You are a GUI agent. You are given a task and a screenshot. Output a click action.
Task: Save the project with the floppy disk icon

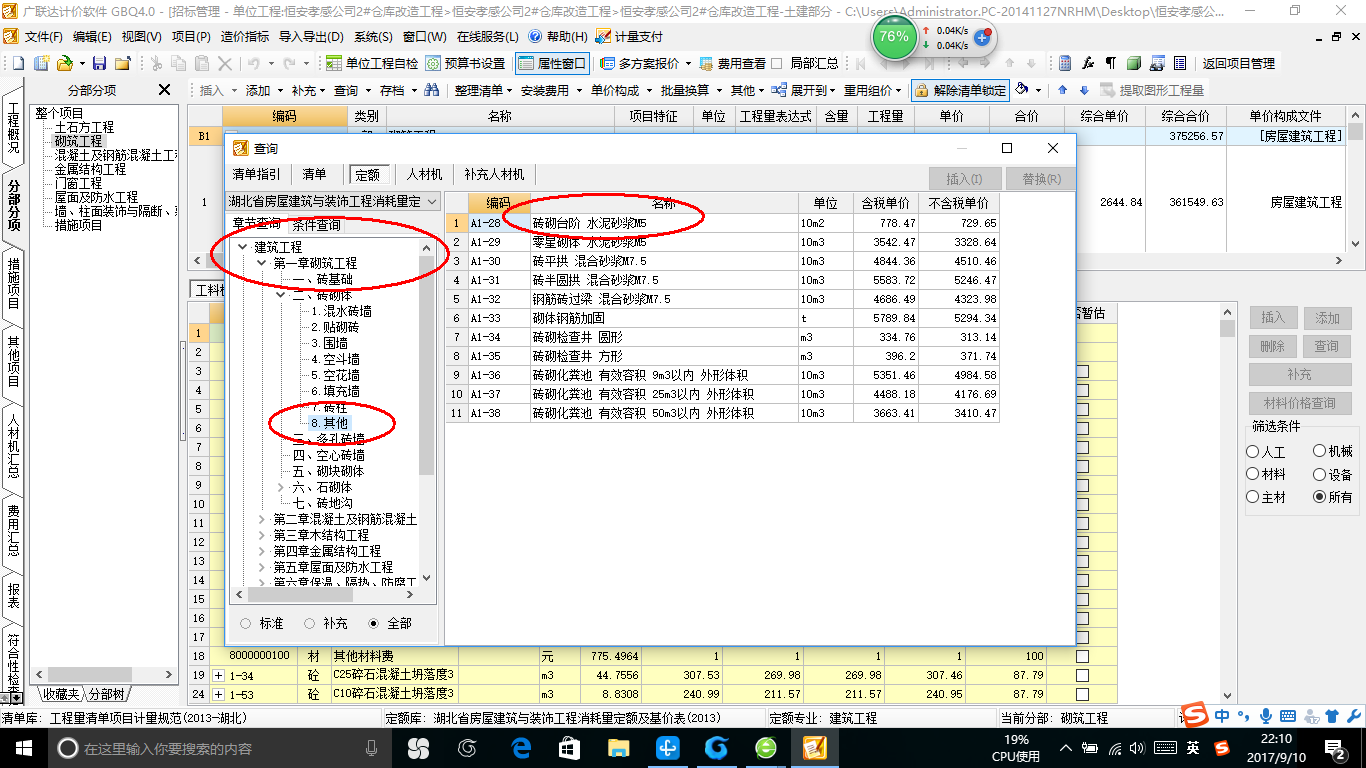click(101, 63)
